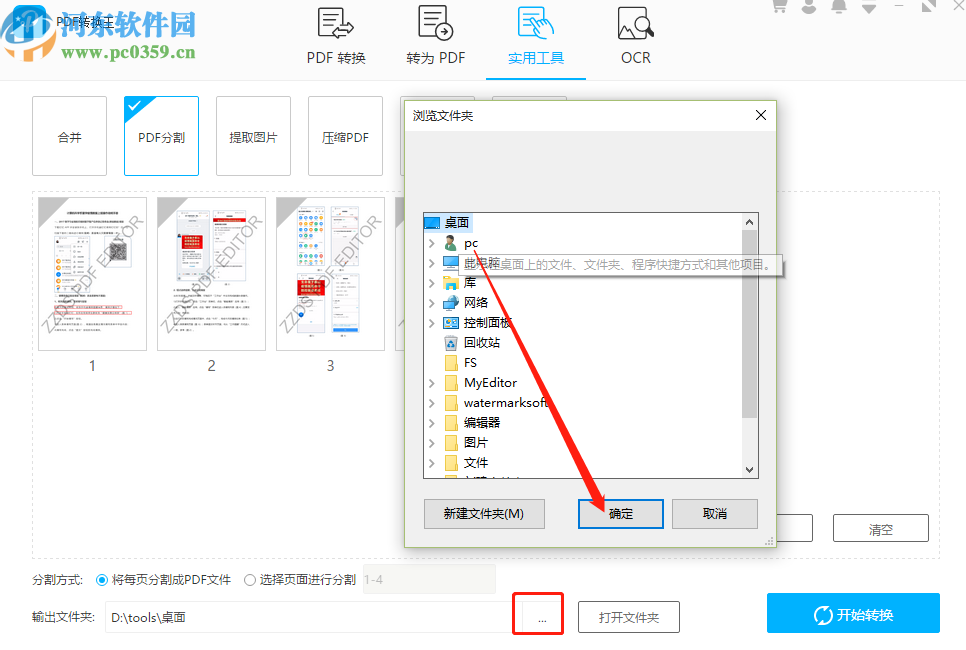The image size is (966, 650).
Task: Select the pc user folder
Action: click(x=471, y=243)
